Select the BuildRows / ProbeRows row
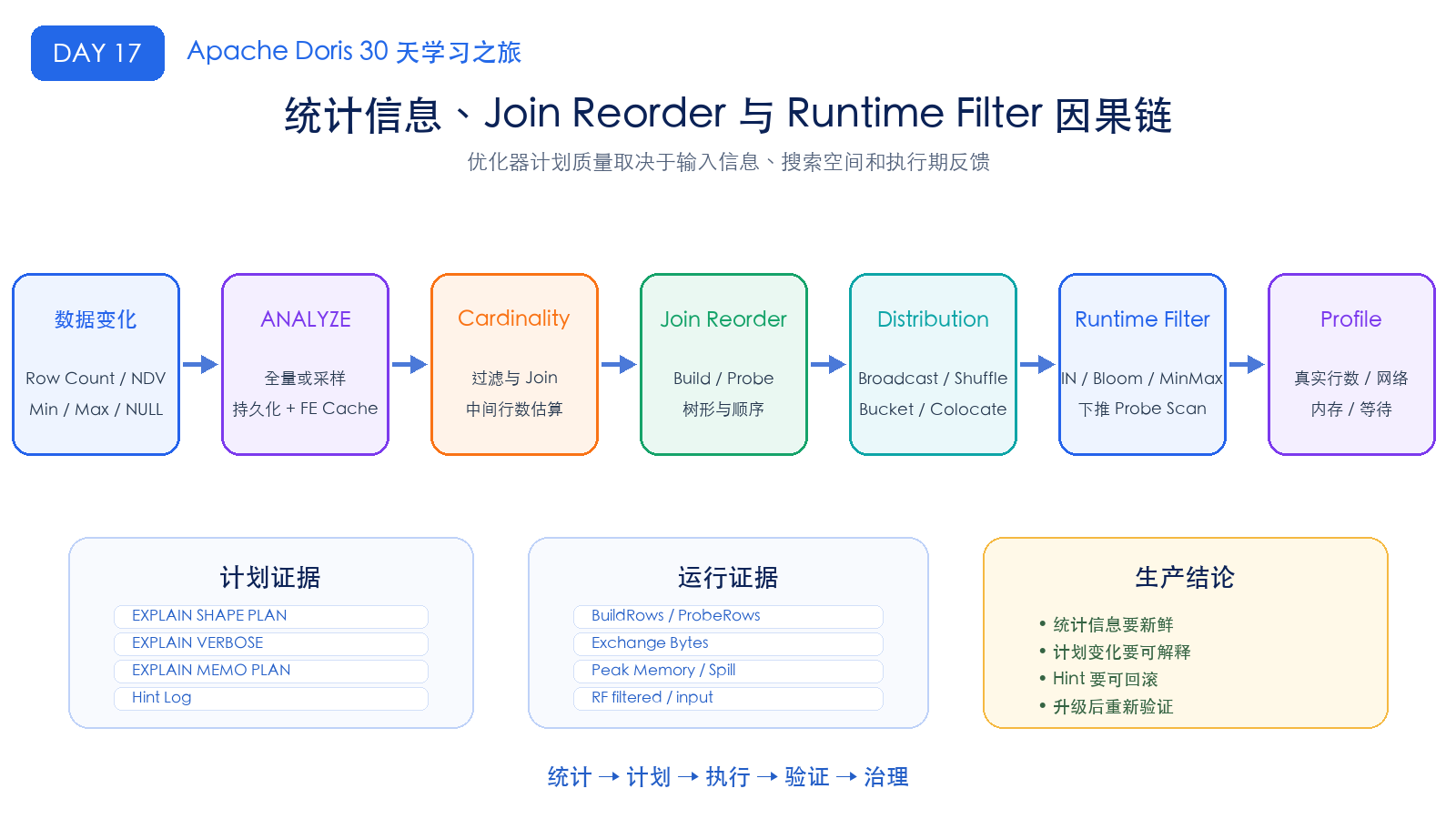The height and width of the screenshot is (819, 1456). click(x=728, y=616)
